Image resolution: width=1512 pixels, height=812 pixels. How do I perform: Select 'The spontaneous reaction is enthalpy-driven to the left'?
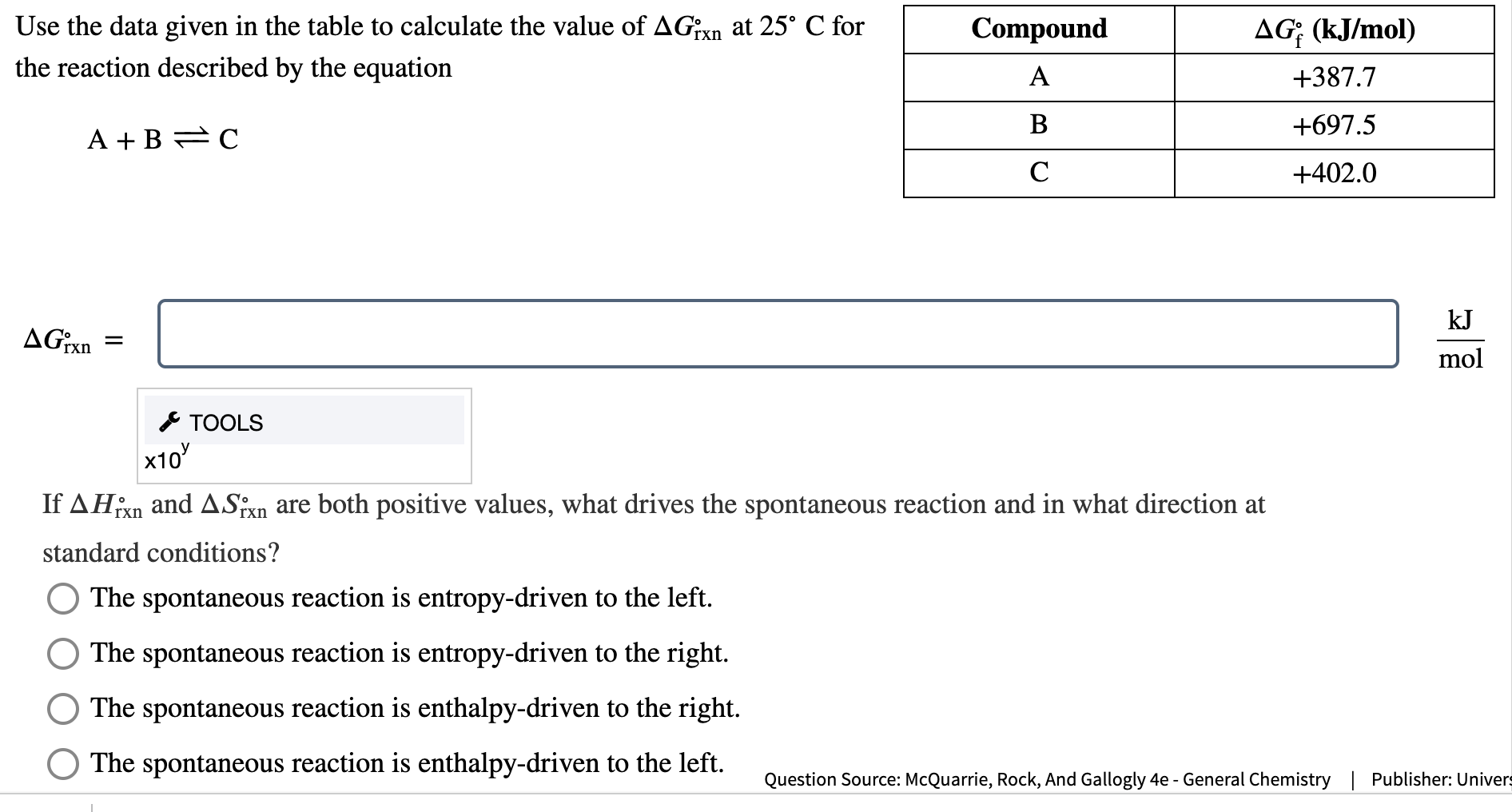tap(63, 764)
